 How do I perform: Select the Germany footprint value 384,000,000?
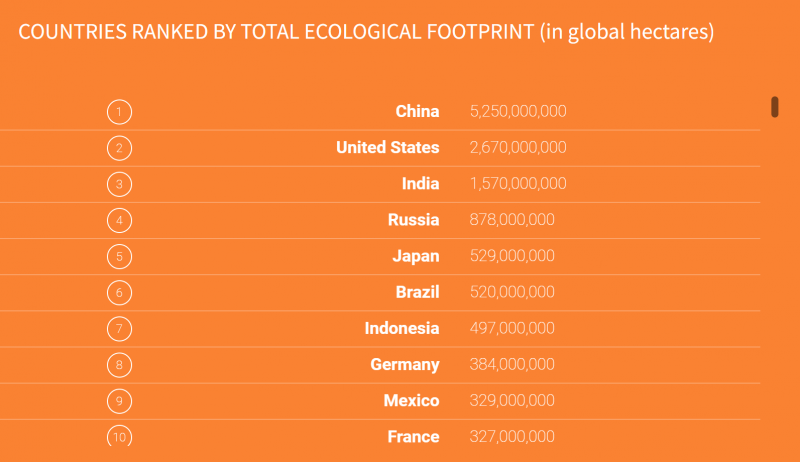512,364
